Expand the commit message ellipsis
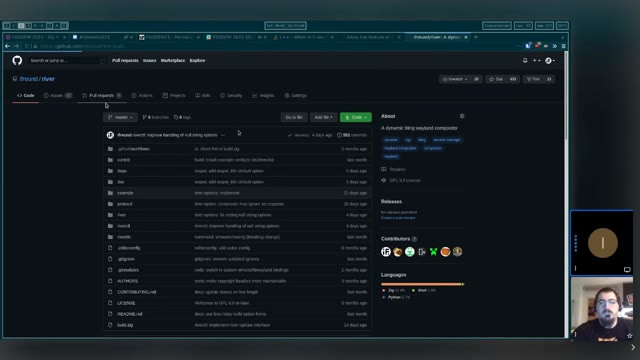 (223, 135)
